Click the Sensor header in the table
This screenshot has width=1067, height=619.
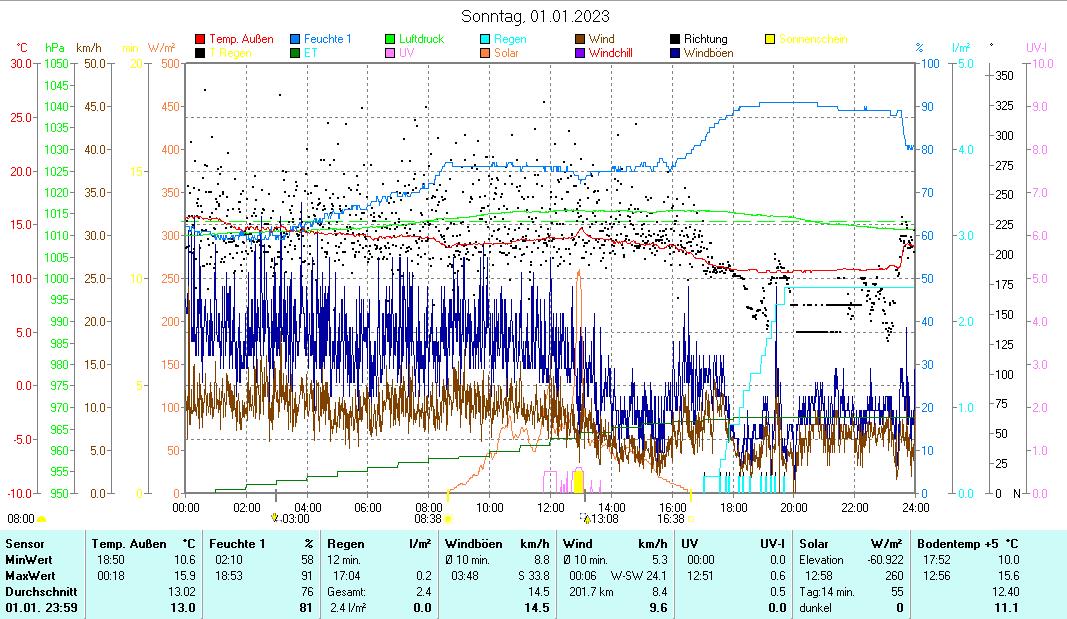pyautogui.click(x=25, y=544)
